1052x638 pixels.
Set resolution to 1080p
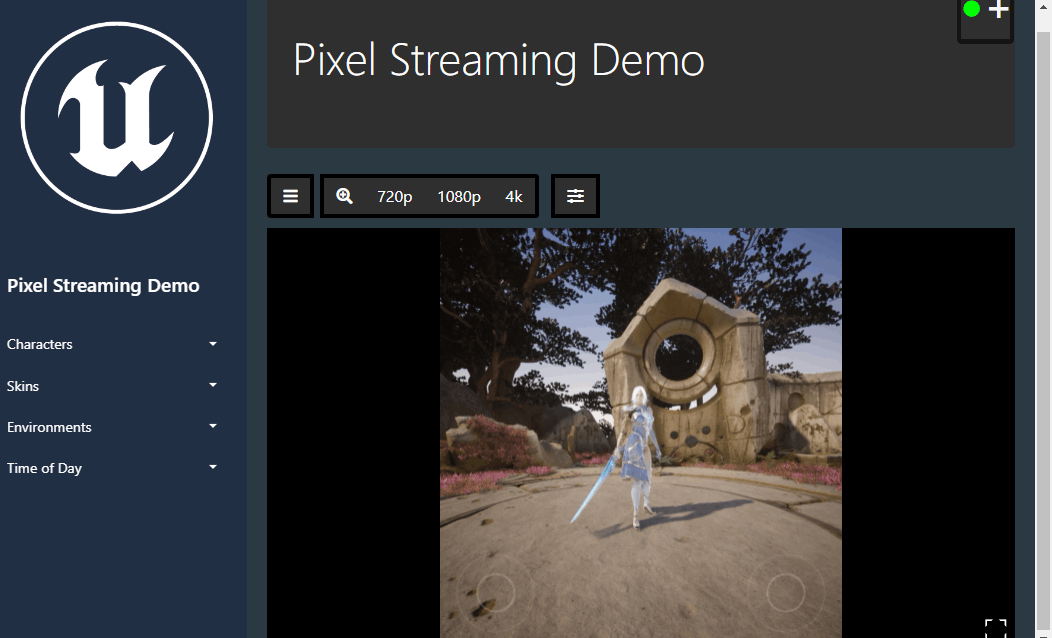[459, 197]
